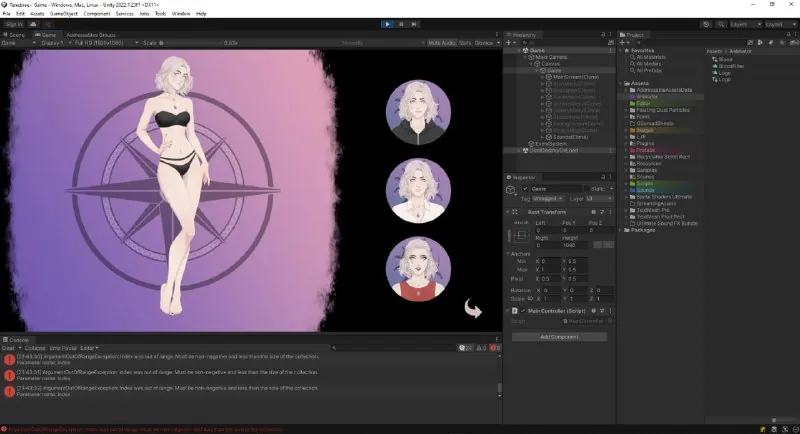This screenshot has width=800, height=434.
Task: Open the Layout dropdown in the top toolbar
Action: coord(781,24)
